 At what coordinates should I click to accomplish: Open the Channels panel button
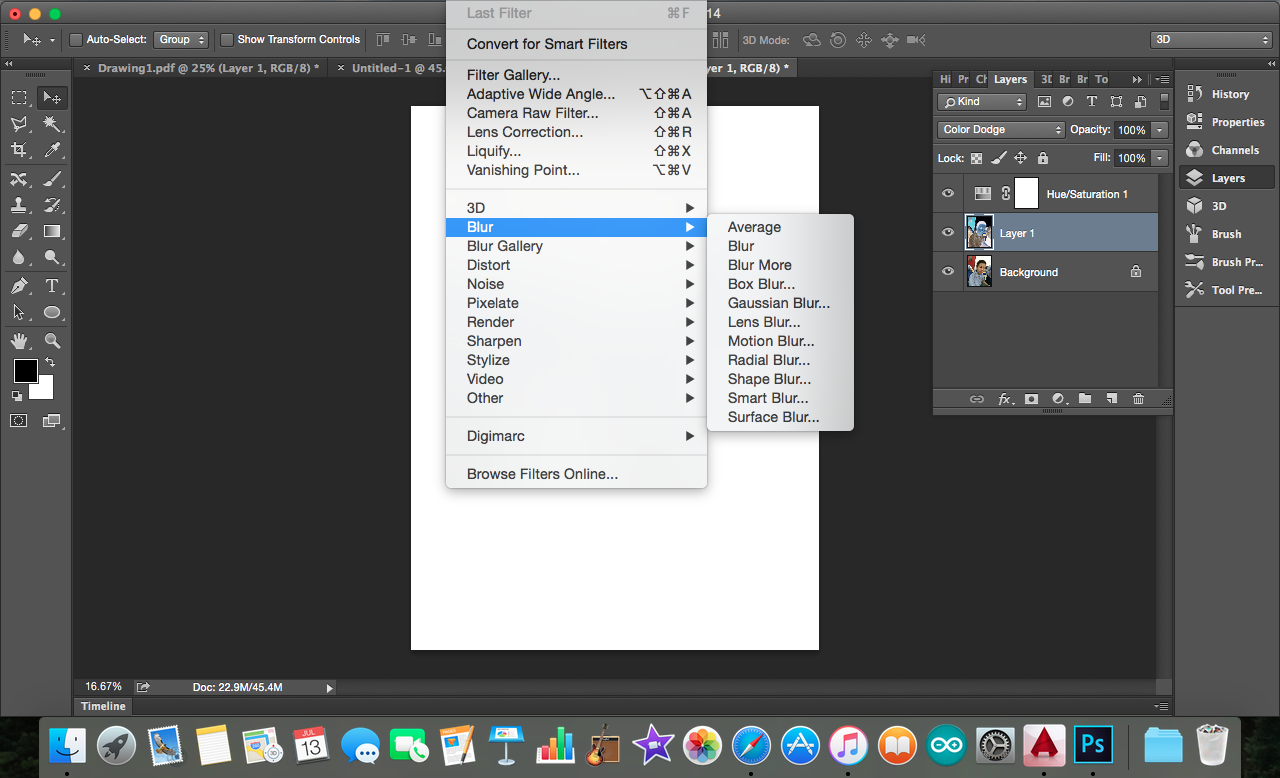click(x=1226, y=150)
